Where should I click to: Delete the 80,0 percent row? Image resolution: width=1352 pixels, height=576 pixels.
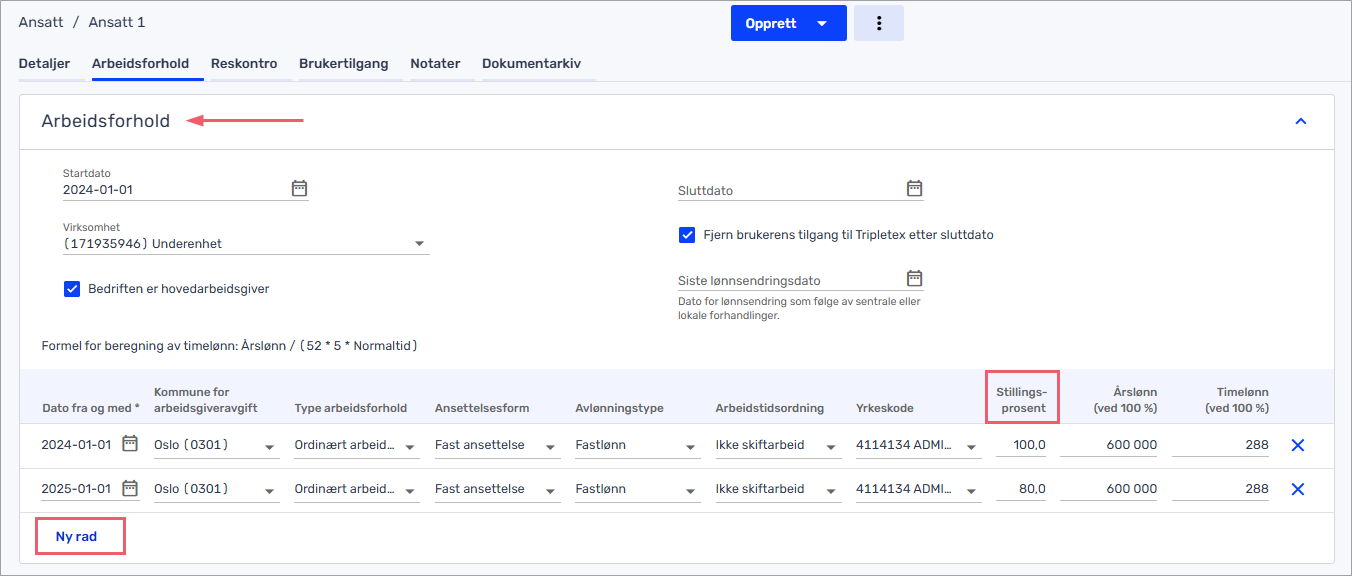pos(1298,489)
